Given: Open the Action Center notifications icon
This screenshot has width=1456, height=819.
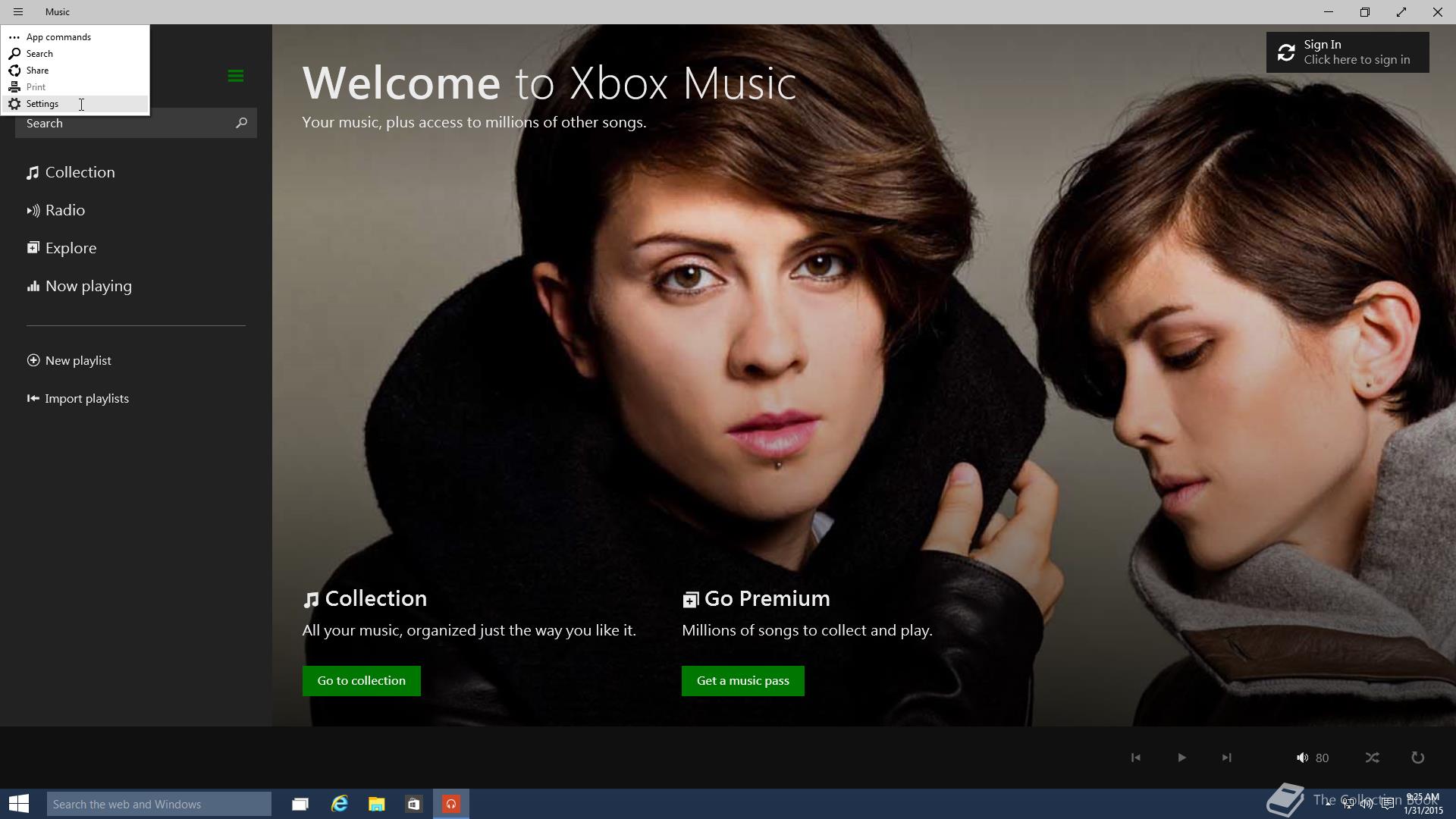Looking at the screenshot, I should coord(1387,804).
